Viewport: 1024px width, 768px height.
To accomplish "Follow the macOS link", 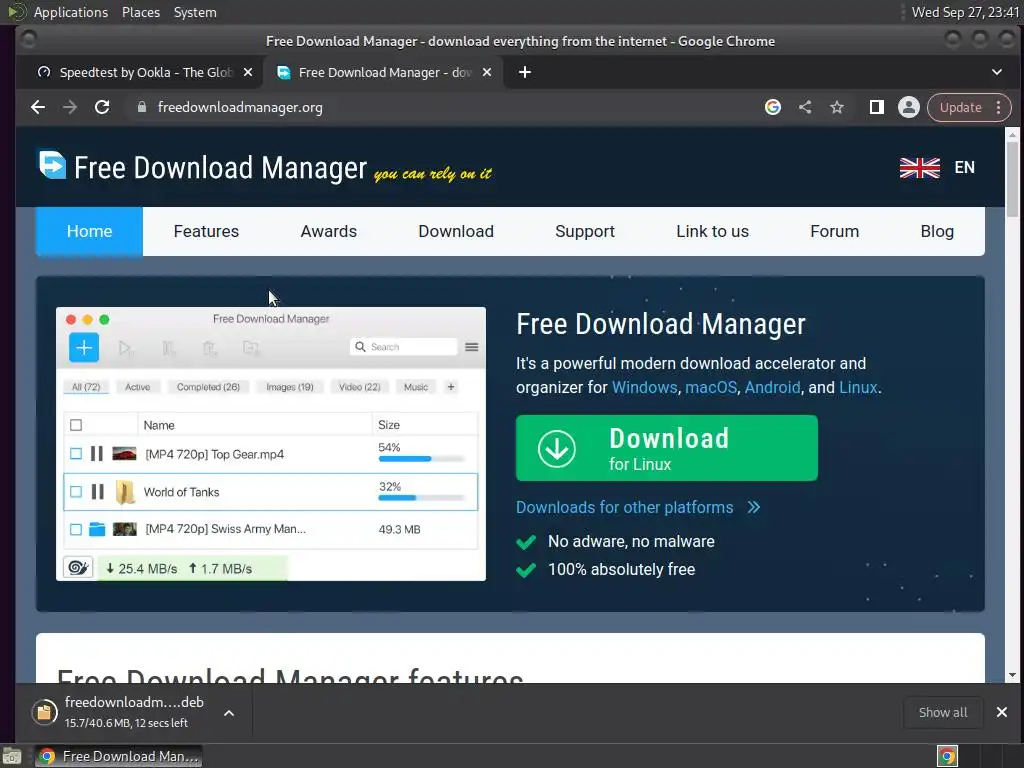I will click(x=711, y=387).
